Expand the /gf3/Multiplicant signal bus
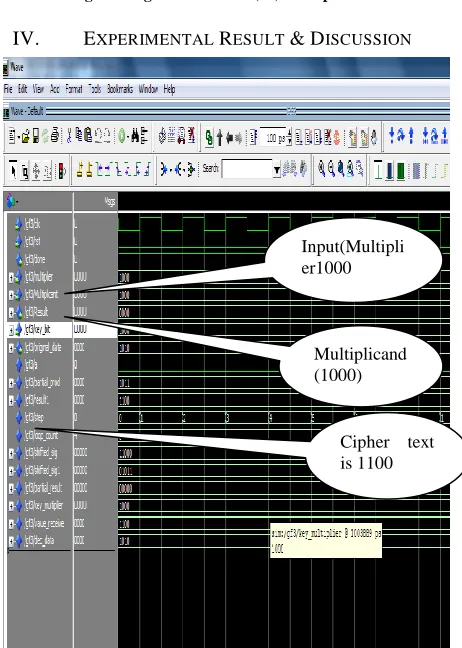462x648 pixels. coord(12,295)
